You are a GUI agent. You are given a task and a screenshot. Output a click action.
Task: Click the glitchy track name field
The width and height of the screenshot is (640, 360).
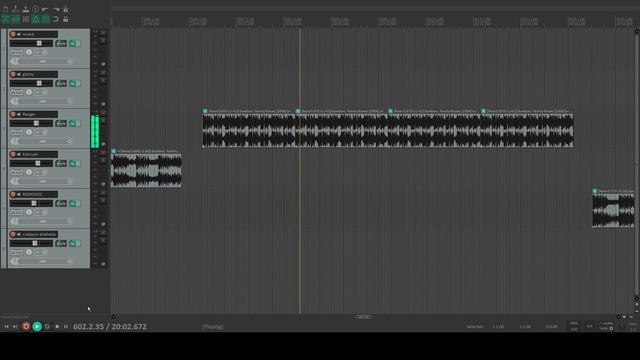(x=40, y=74)
